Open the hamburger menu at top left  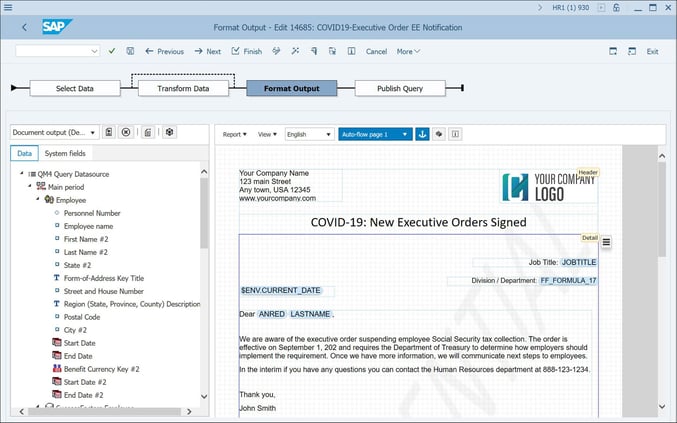pos(8,7)
